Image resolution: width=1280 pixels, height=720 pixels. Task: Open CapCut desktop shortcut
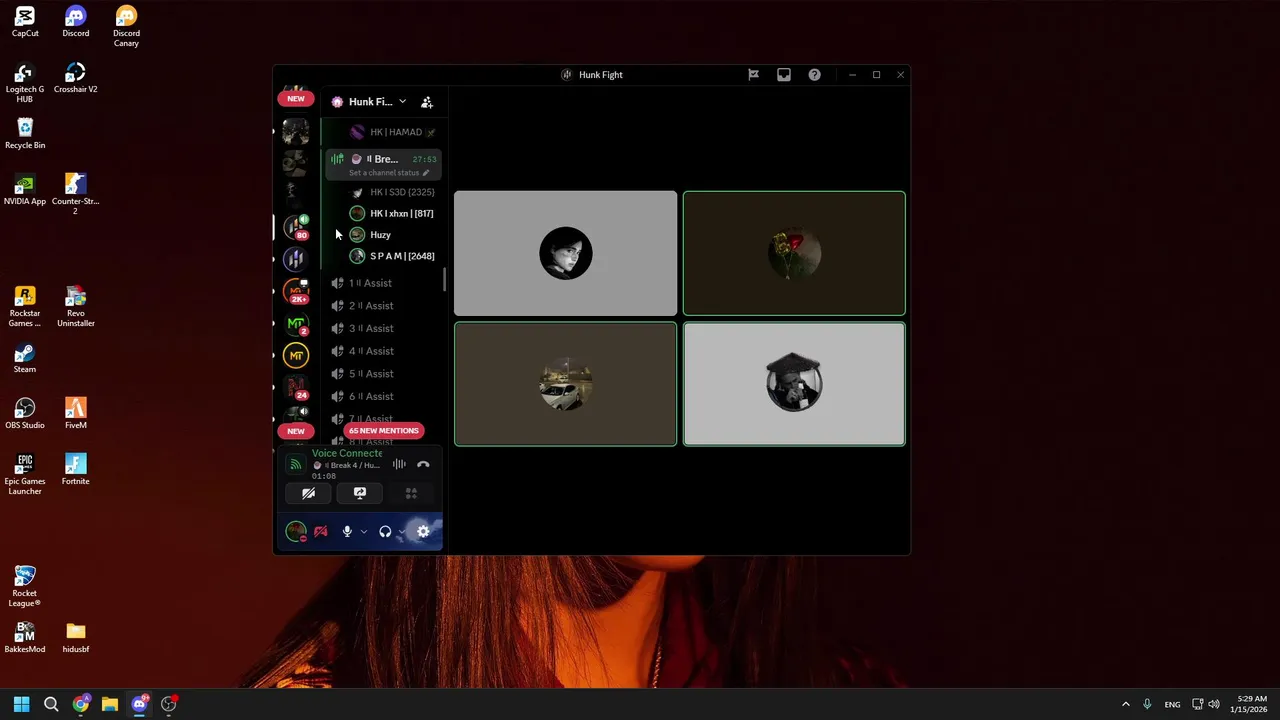[25, 22]
